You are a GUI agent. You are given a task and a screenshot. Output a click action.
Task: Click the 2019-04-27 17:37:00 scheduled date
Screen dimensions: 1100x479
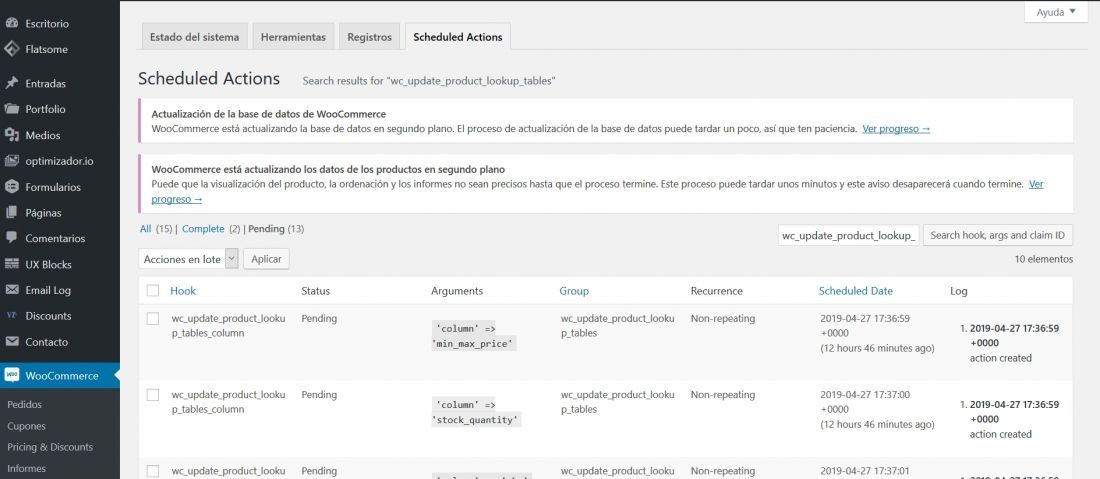[x=865, y=395]
